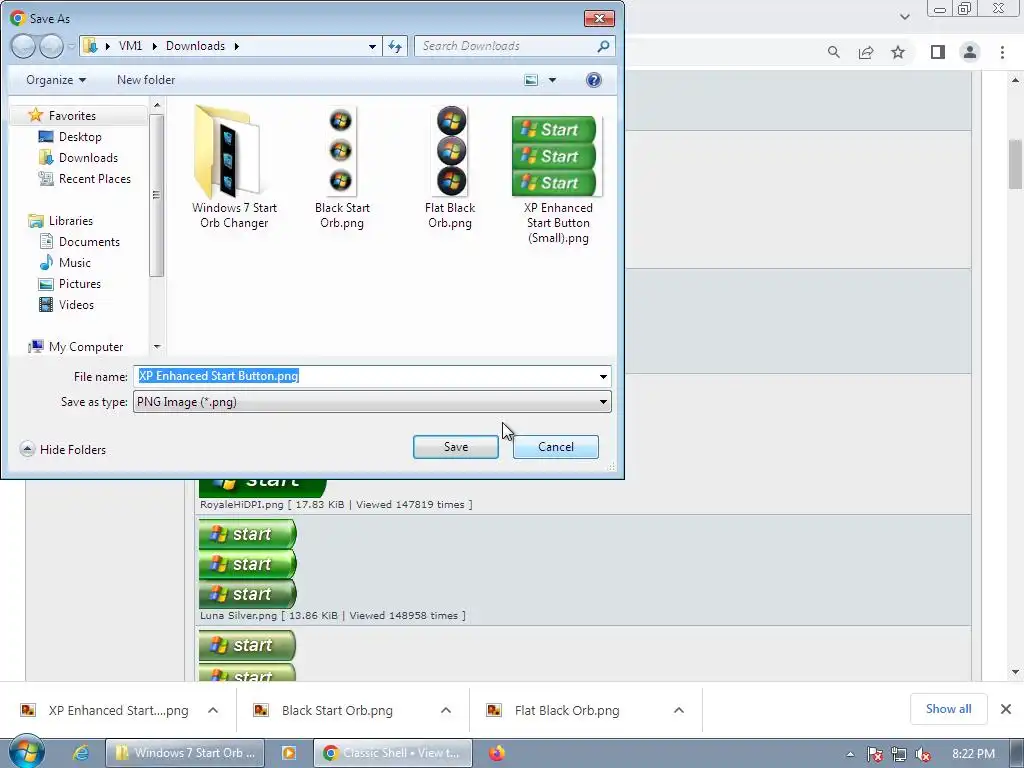Click the Forward navigation arrow in Save As

coord(51,46)
